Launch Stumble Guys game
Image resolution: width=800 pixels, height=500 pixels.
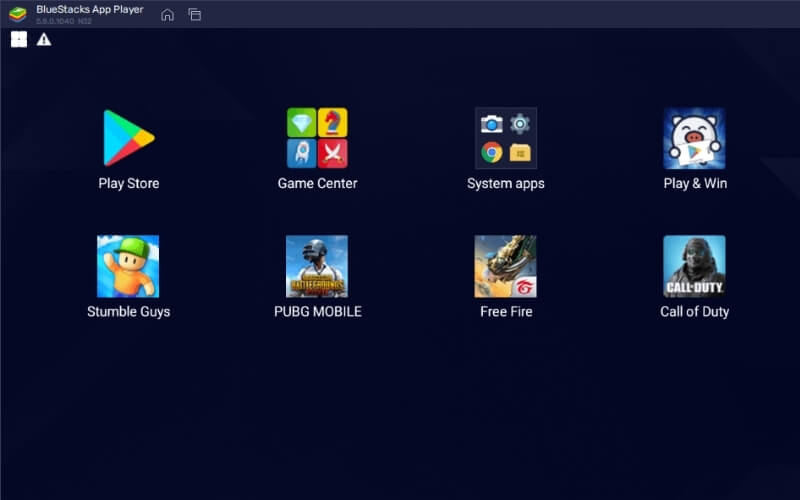pyautogui.click(x=128, y=266)
